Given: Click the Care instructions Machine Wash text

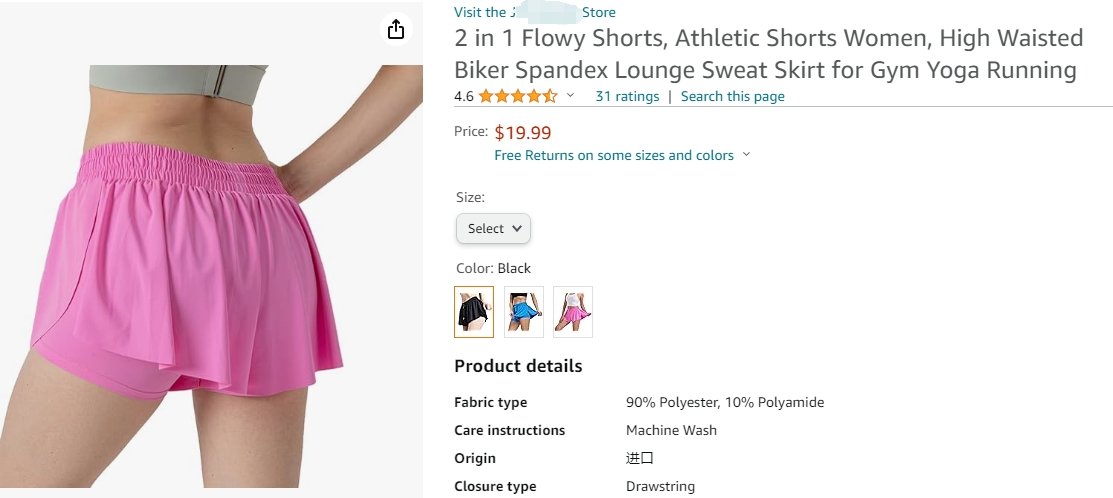Looking at the screenshot, I should (x=671, y=430).
